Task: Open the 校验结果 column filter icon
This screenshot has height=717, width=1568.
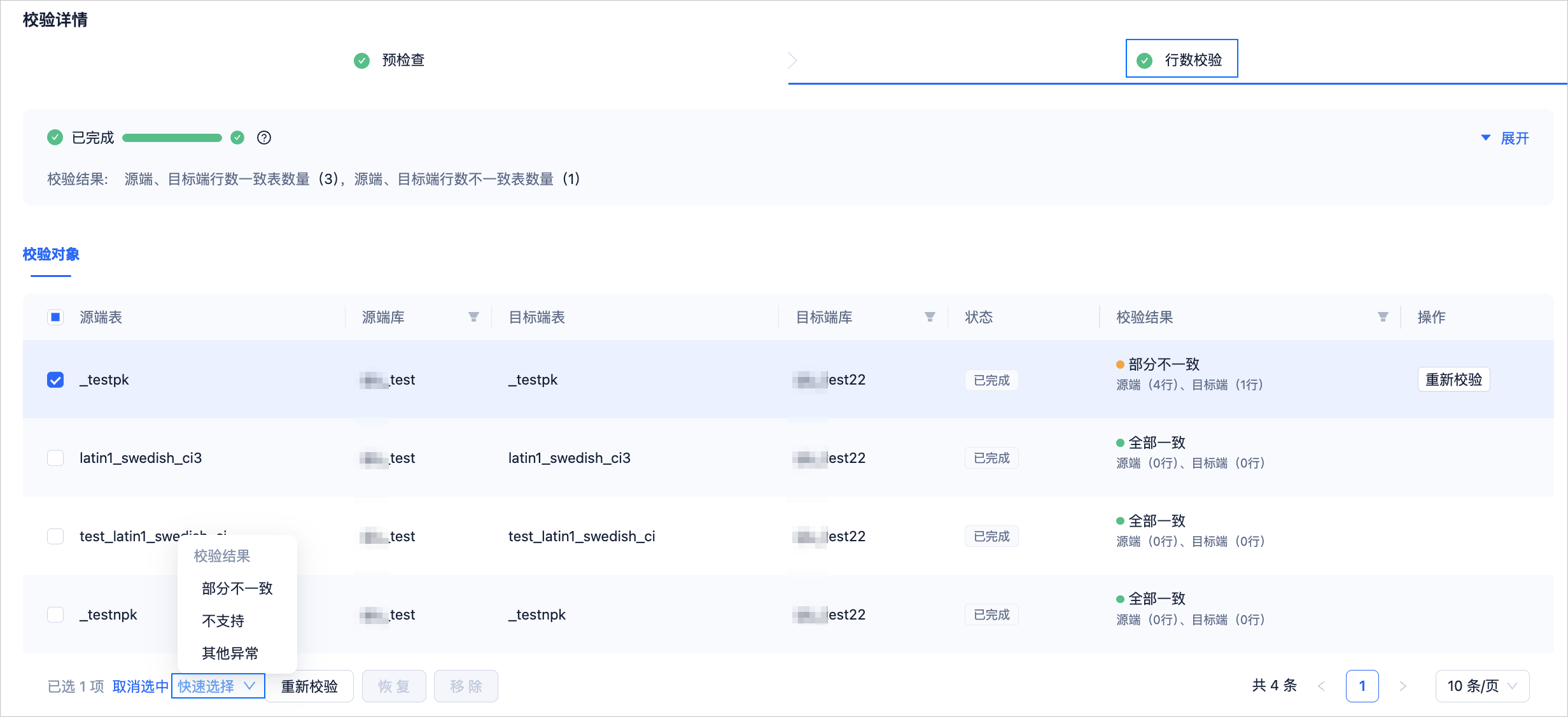Action: (x=1383, y=317)
